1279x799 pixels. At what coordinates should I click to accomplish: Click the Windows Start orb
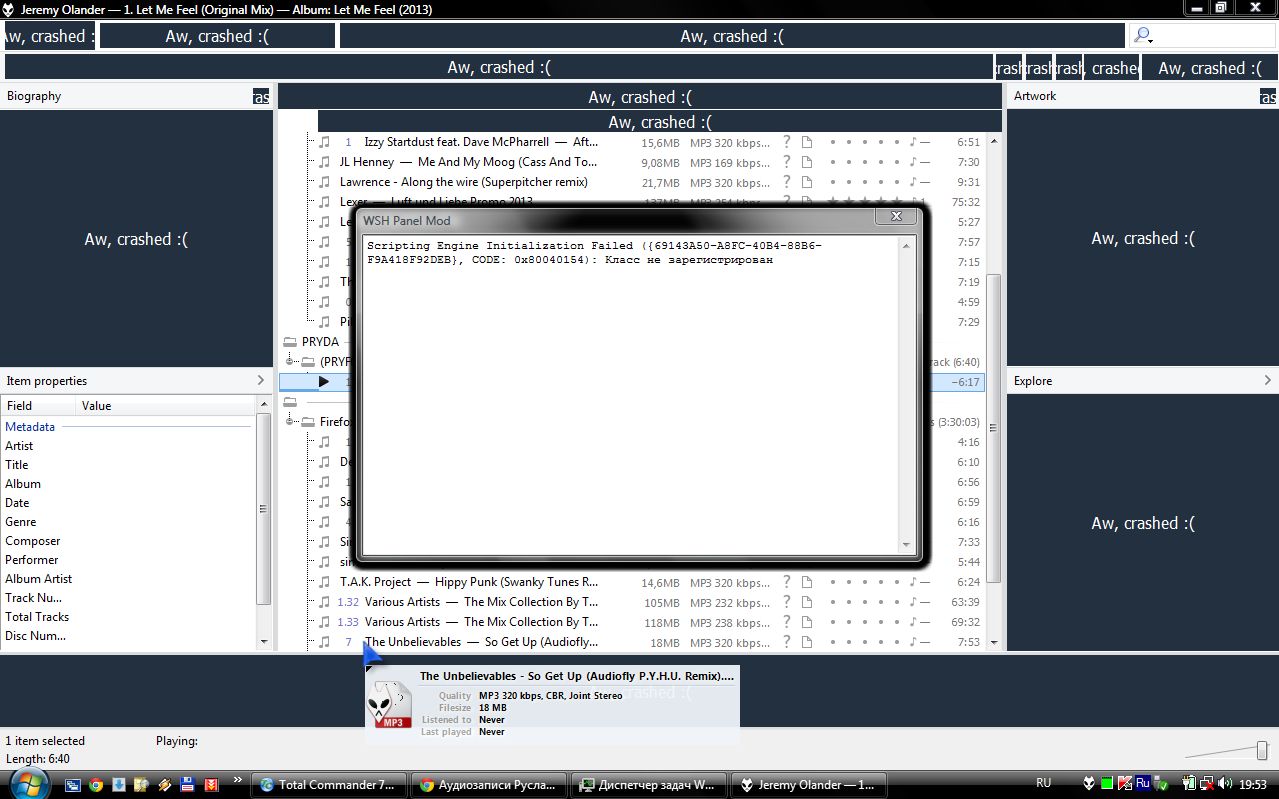[x=29, y=783]
